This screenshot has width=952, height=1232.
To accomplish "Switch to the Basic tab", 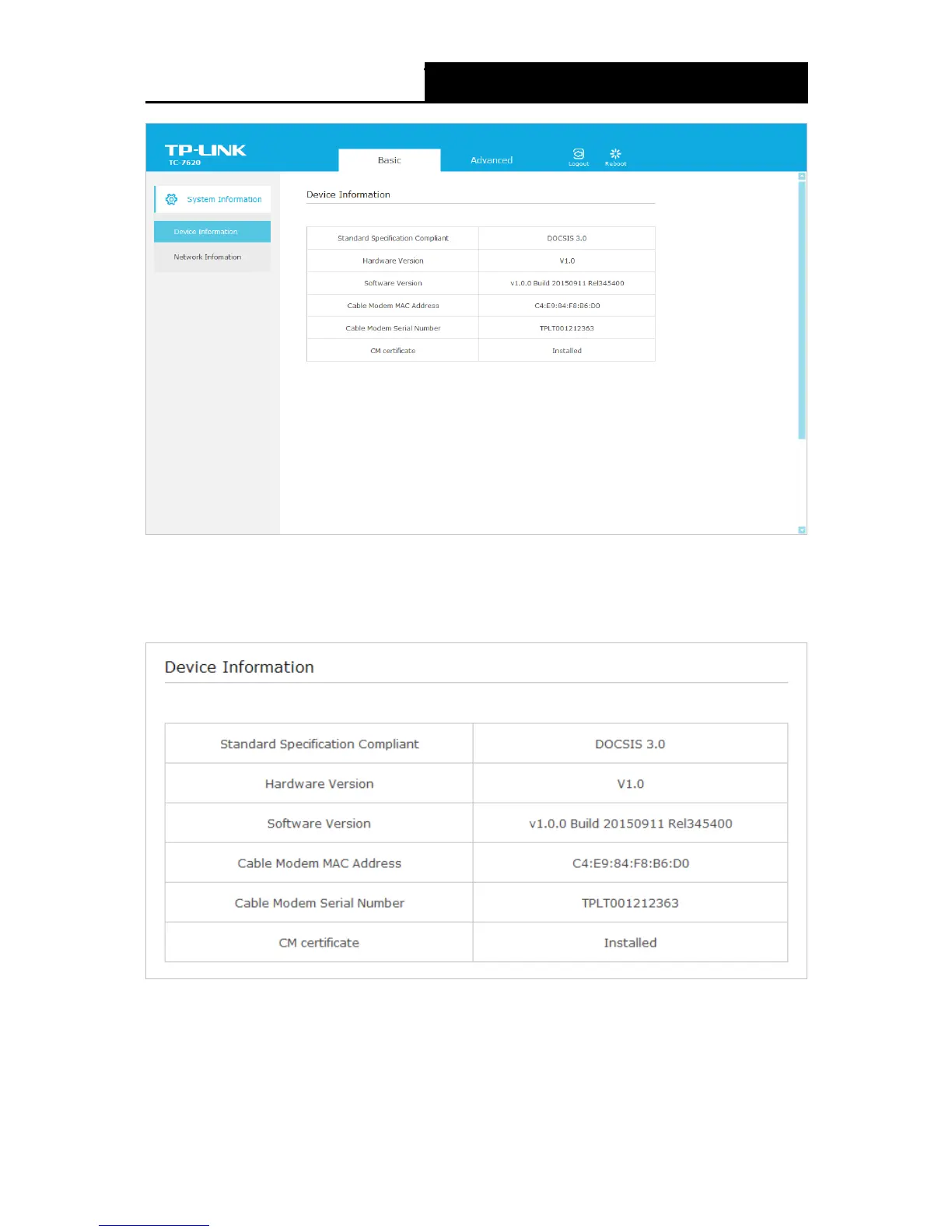I will pyautogui.click(x=390, y=160).
